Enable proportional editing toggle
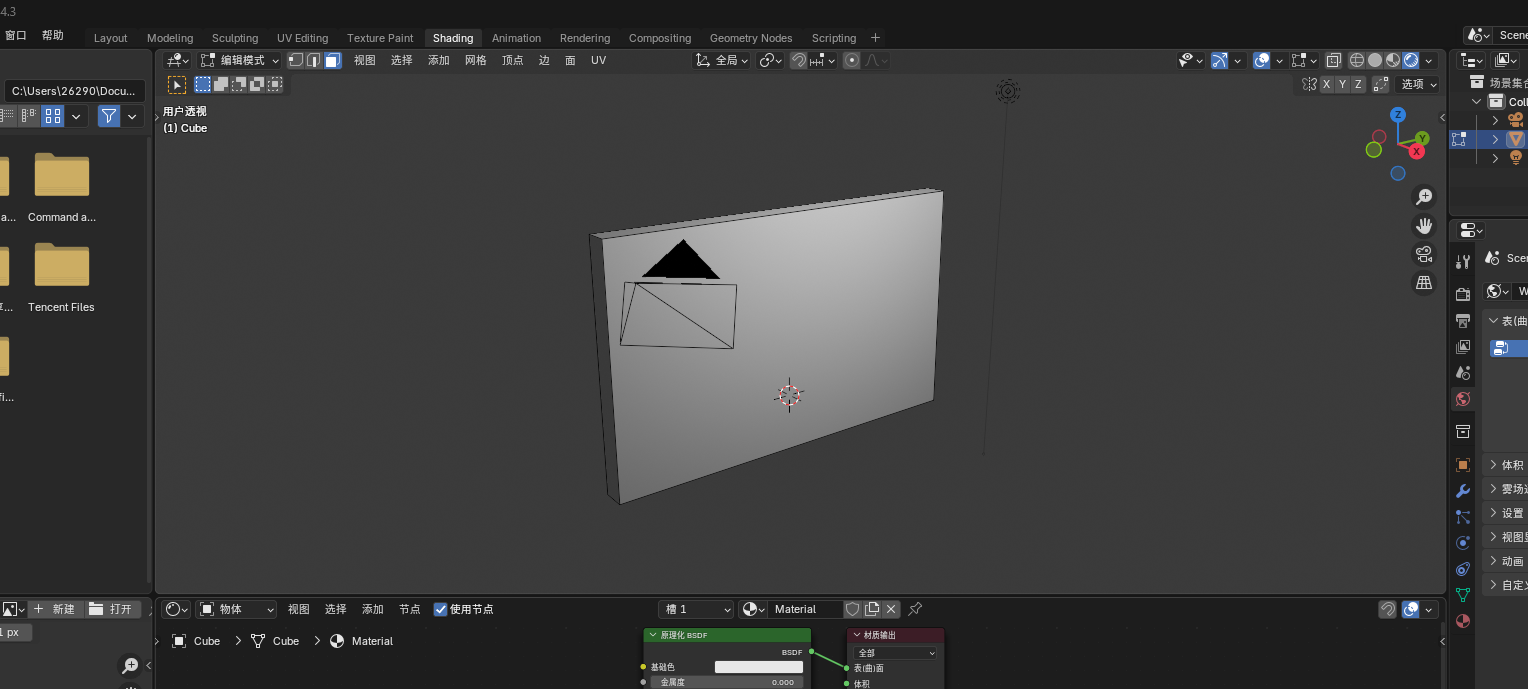The width and height of the screenshot is (1528, 689). [852, 60]
